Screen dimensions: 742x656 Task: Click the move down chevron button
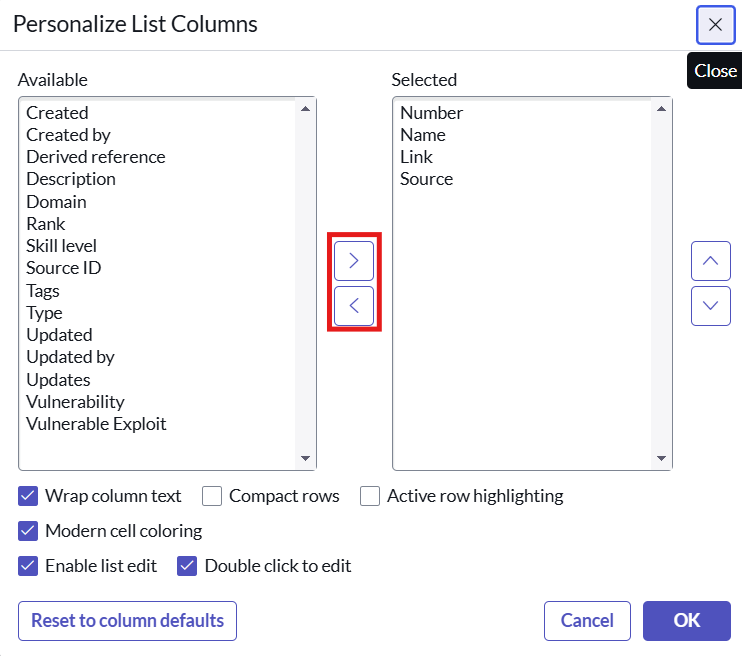[x=710, y=305]
